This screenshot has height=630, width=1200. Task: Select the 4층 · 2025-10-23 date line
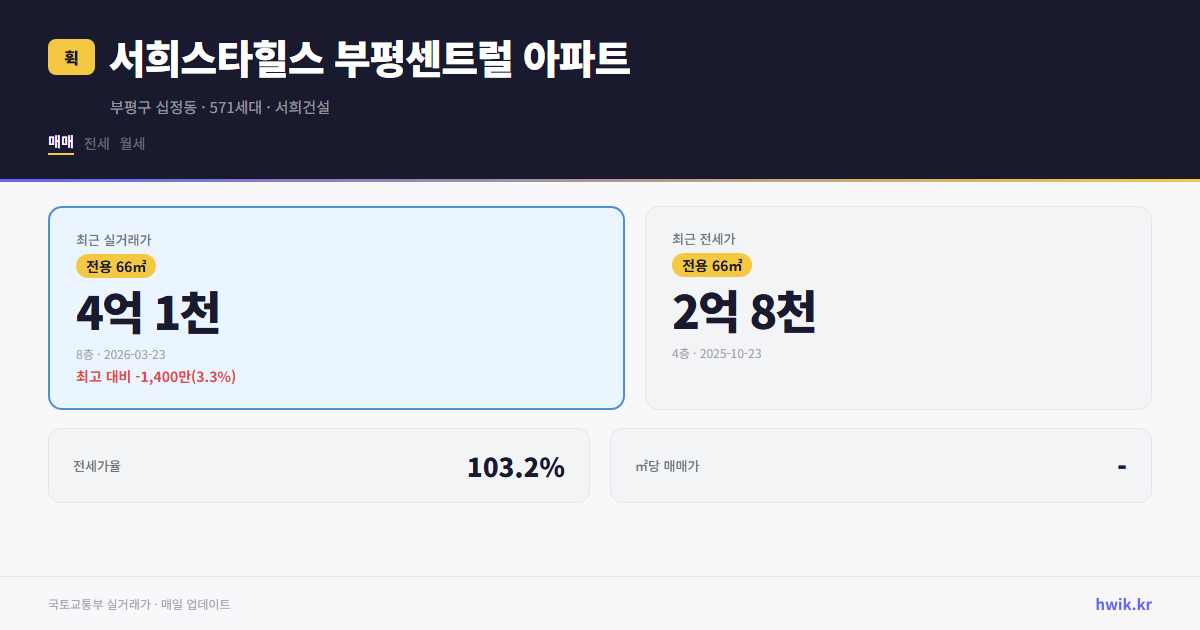click(x=715, y=353)
